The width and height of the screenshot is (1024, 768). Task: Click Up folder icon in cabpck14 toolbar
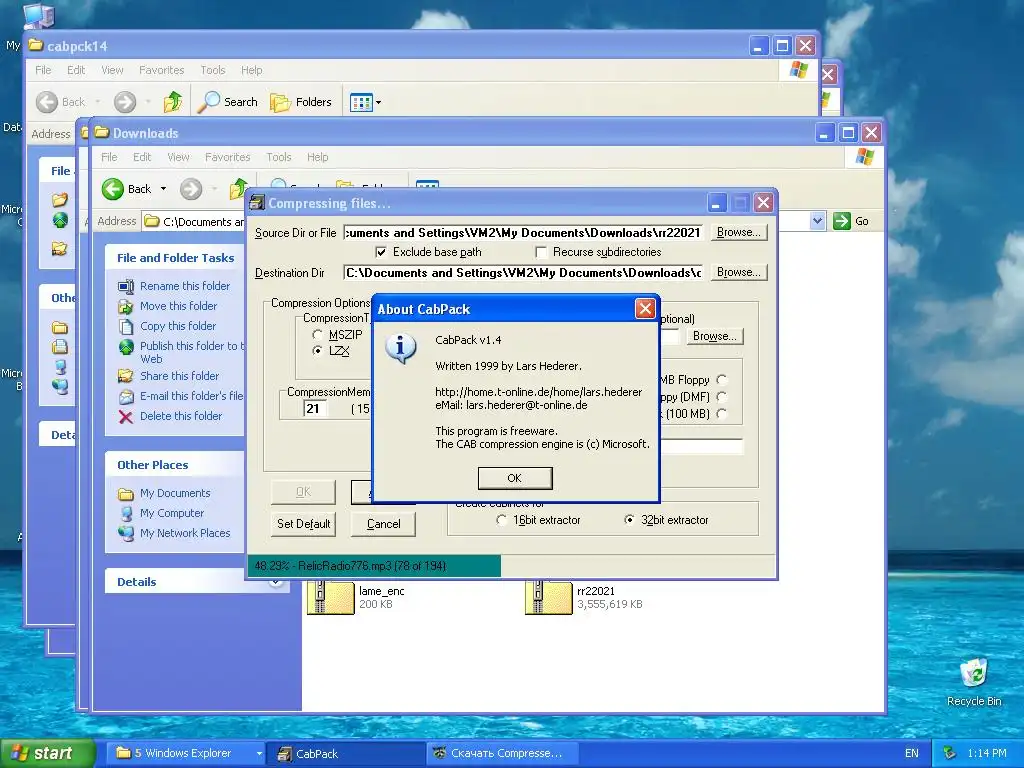click(173, 102)
